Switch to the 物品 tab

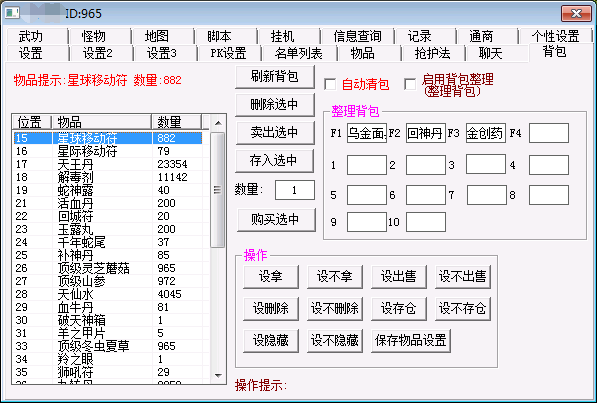(362, 53)
